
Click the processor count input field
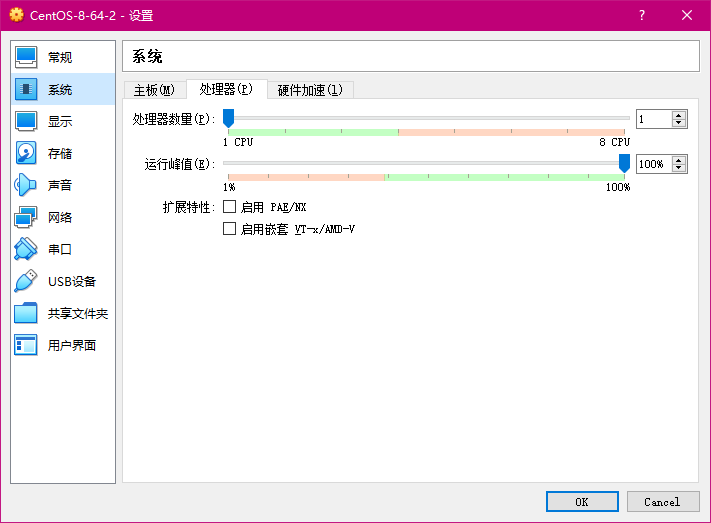(654, 119)
